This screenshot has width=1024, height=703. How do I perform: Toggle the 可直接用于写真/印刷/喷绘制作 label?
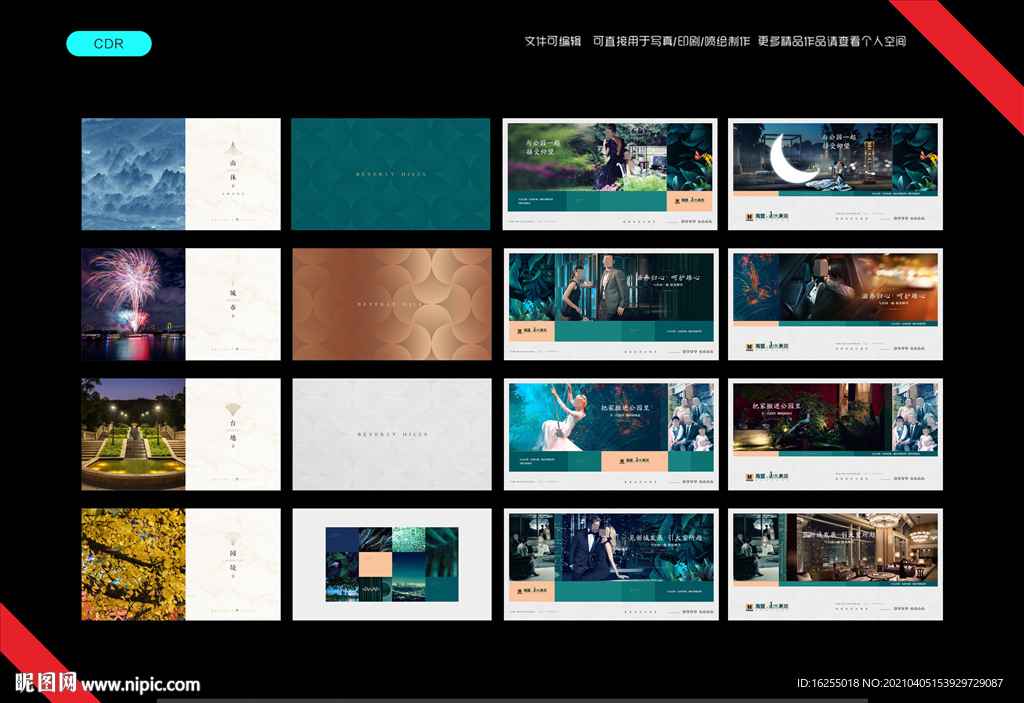[670, 41]
